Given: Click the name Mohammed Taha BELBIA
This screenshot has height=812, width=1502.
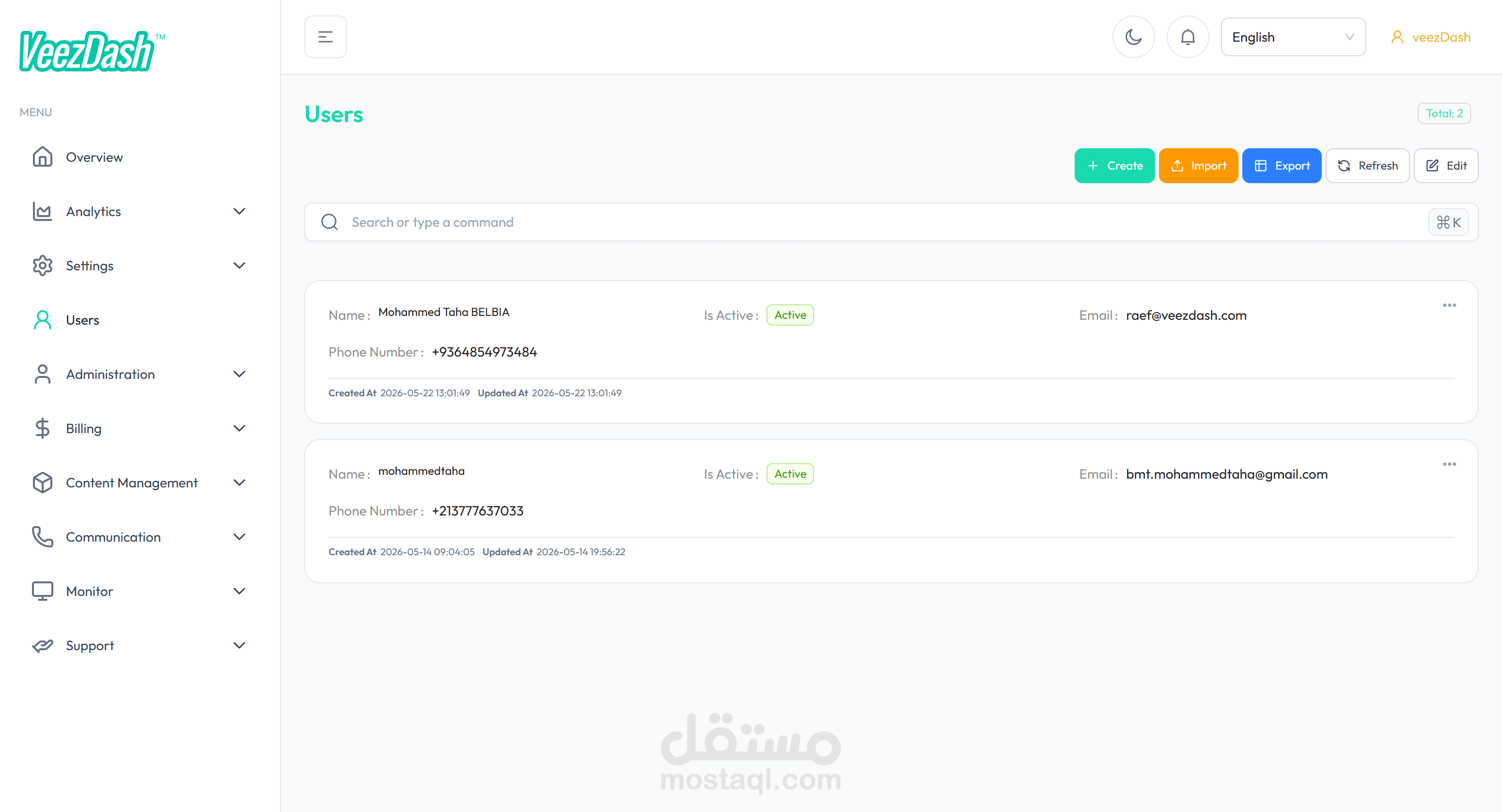Looking at the screenshot, I should (x=444, y=312).
